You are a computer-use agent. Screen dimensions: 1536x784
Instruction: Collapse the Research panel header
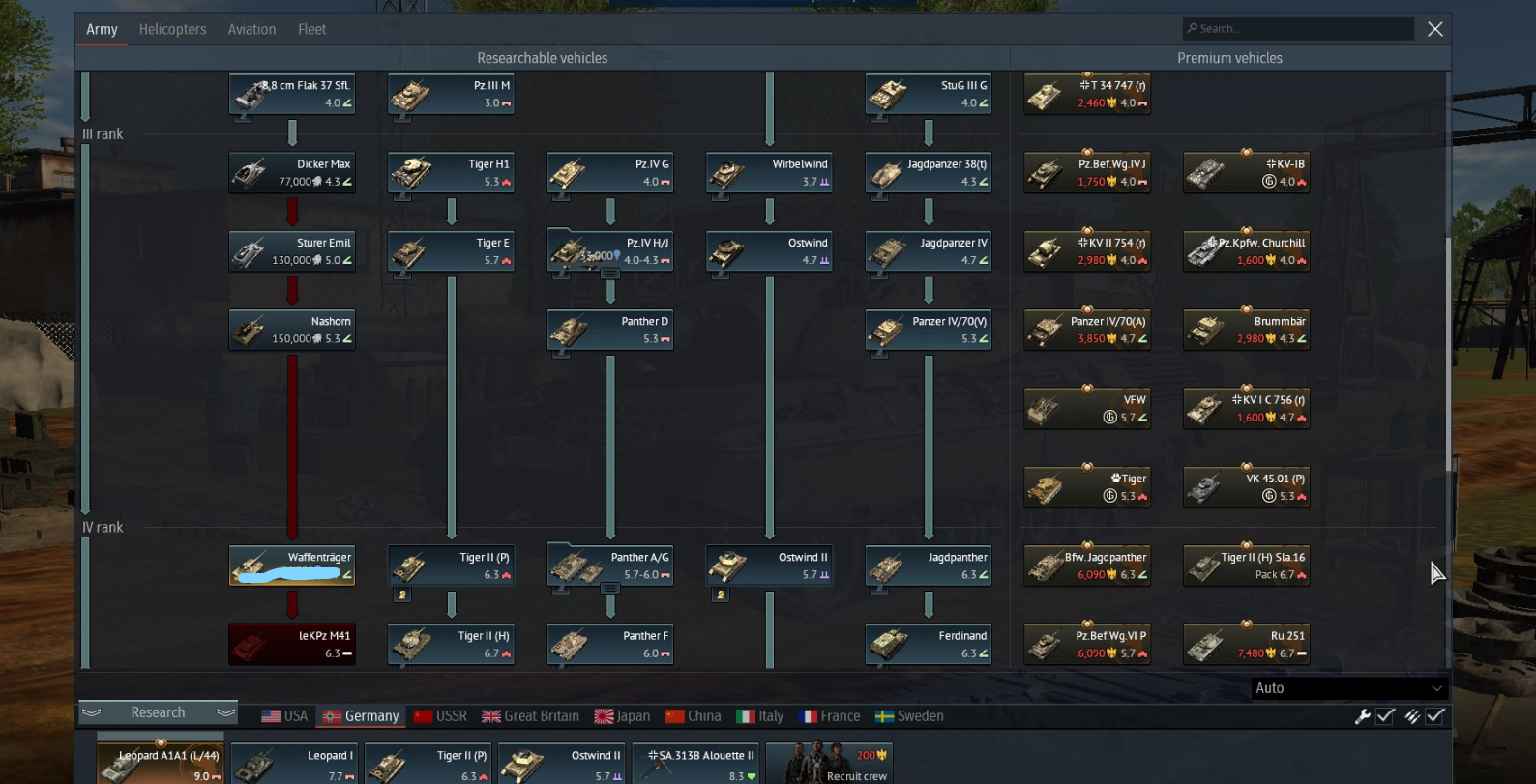[159, 712]
